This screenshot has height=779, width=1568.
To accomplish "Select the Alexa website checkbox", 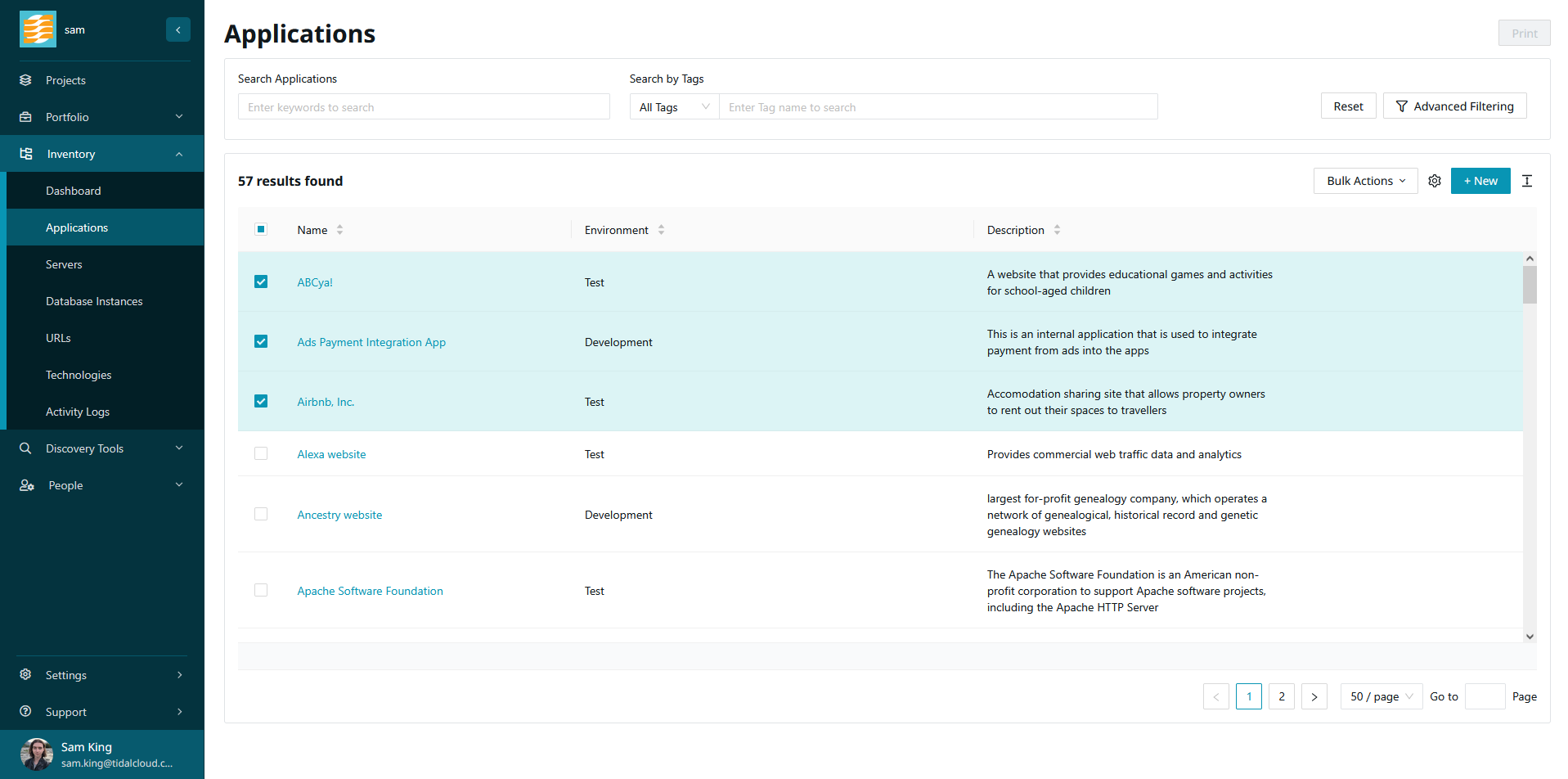I will tap(261, 453).
